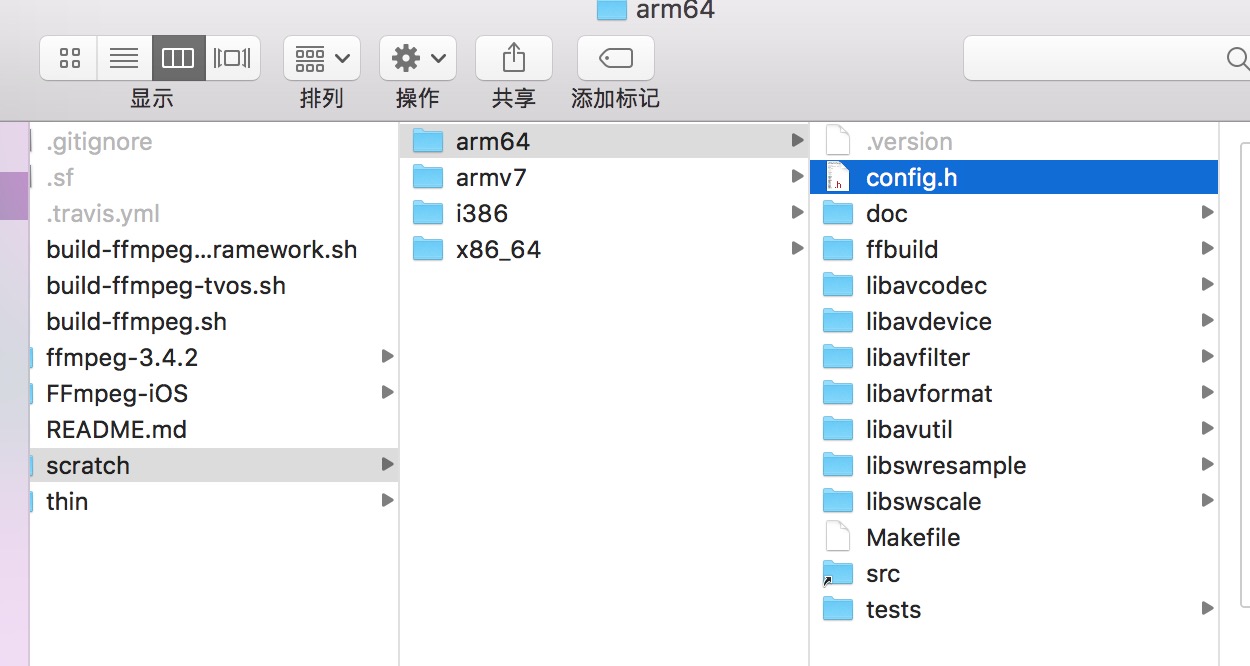Select the .travis.yml file

(x=103, y=214)
